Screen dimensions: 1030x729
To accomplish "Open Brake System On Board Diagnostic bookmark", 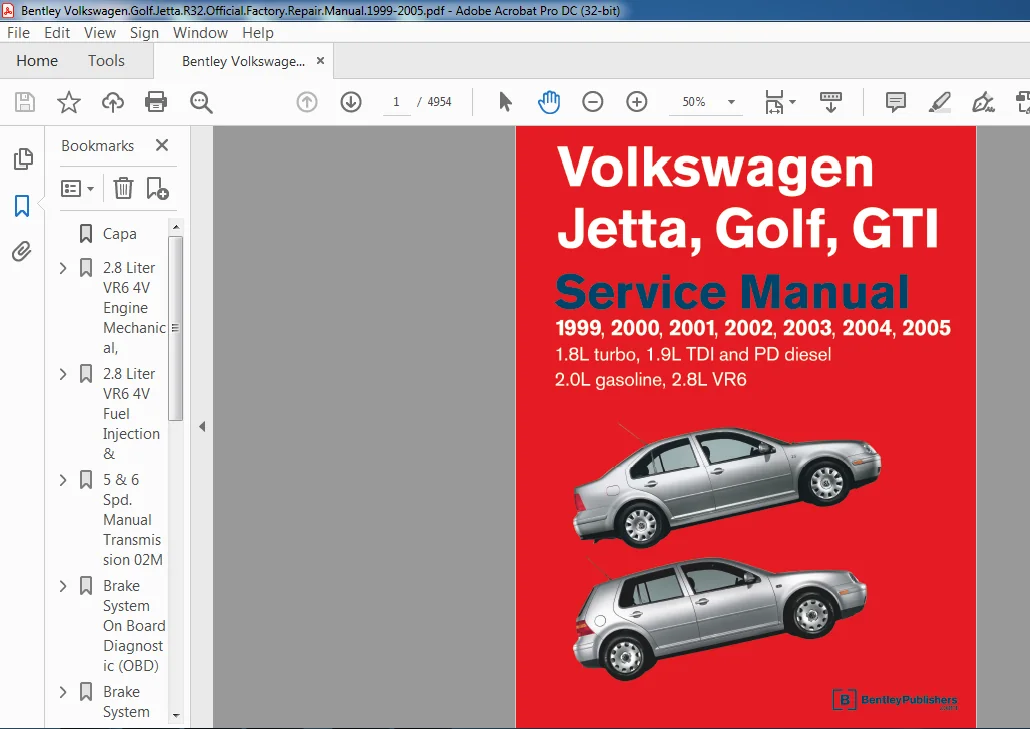I will (x=134, y=626).
